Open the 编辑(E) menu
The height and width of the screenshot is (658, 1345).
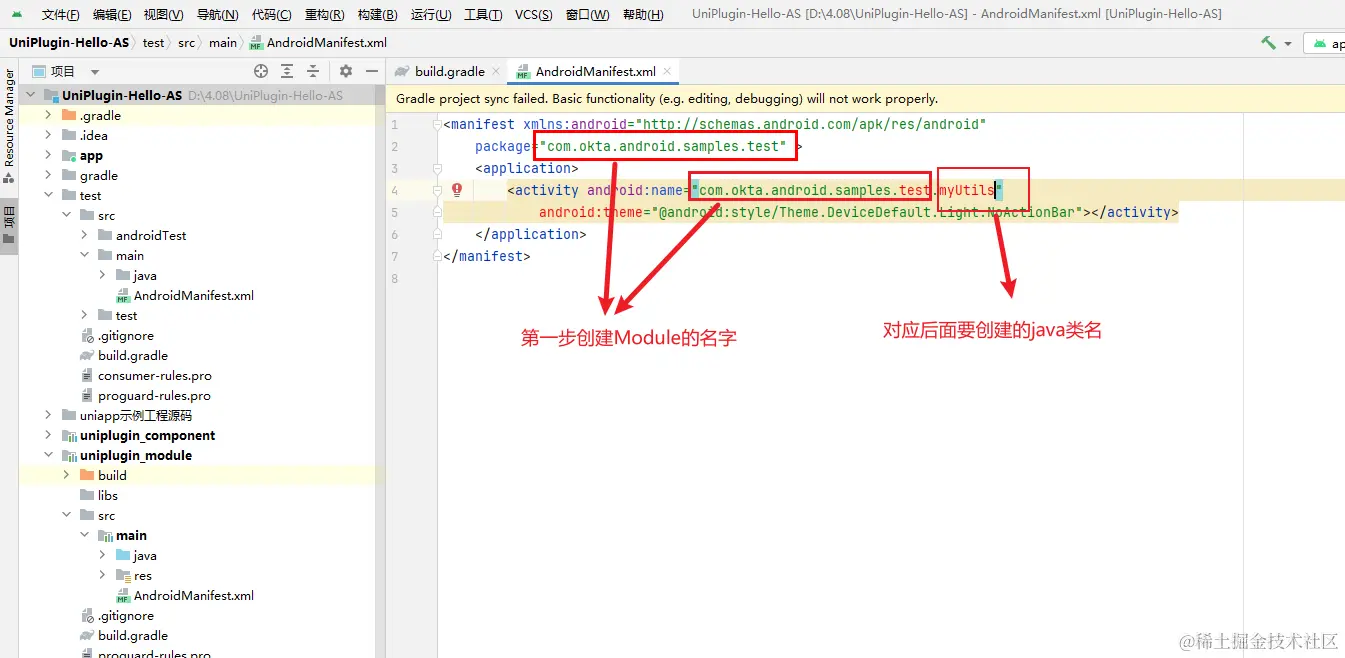(x=112, y=14)
